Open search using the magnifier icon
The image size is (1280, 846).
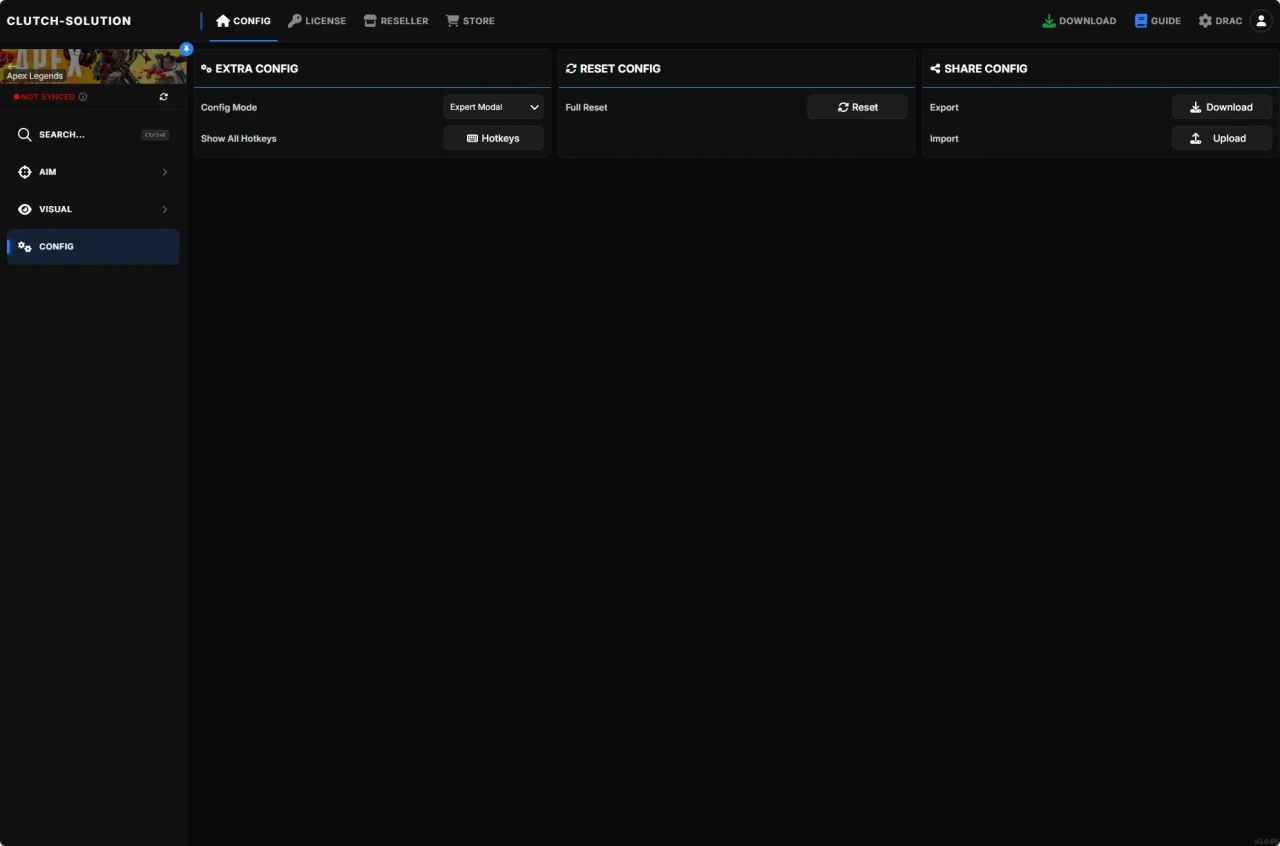(25, 134)
